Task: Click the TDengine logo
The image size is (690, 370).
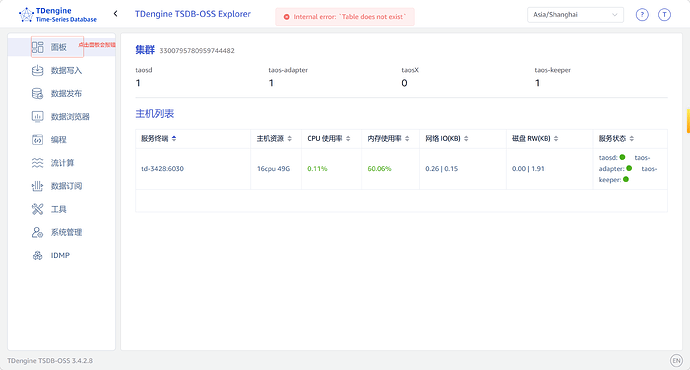Action: [58, 15]
